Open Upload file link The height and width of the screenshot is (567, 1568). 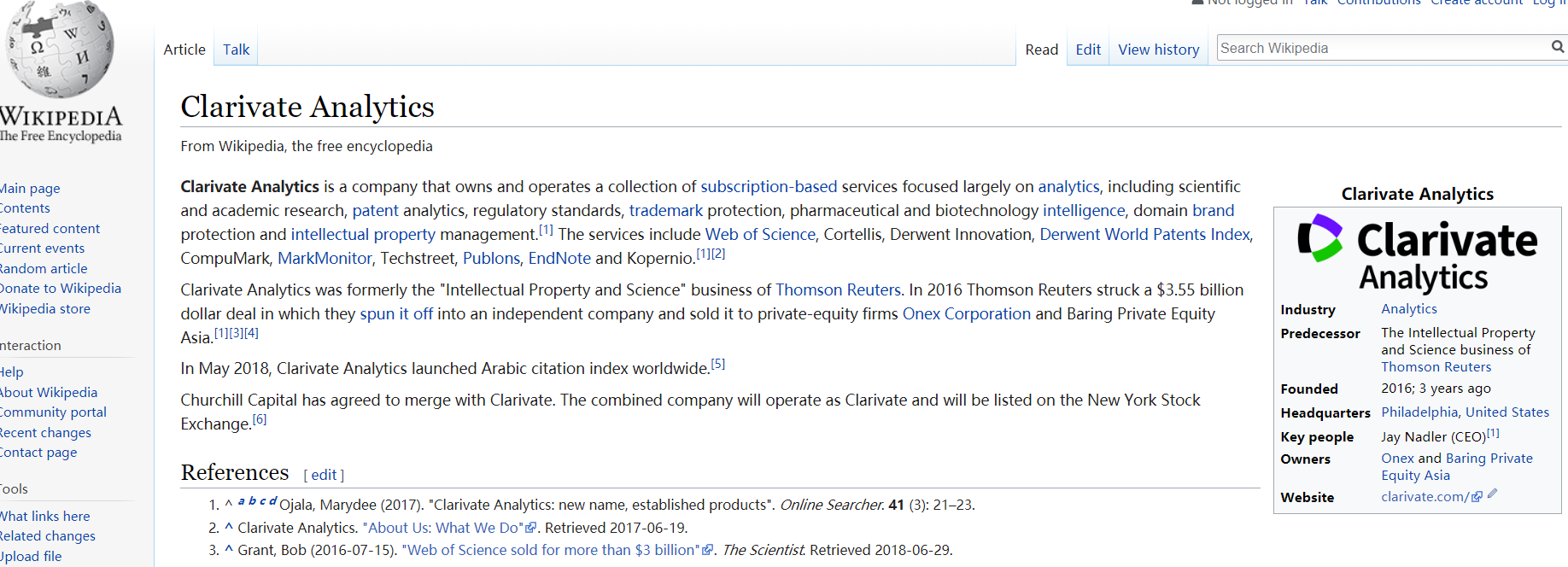(x=31, y=557)
